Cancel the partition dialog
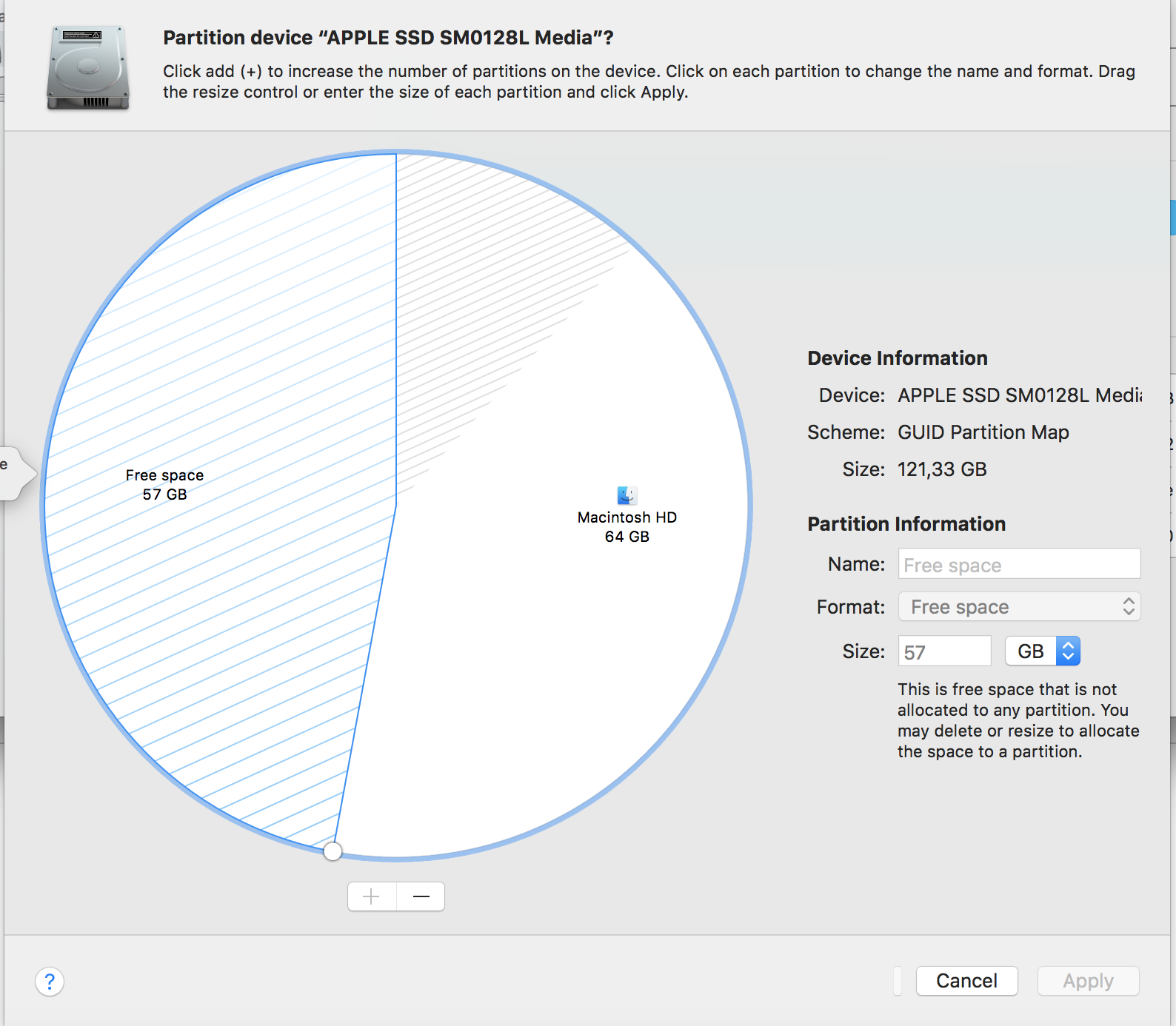This screenshot has width=1176, height=1026. pyautogui.click(x=966, y=981)
